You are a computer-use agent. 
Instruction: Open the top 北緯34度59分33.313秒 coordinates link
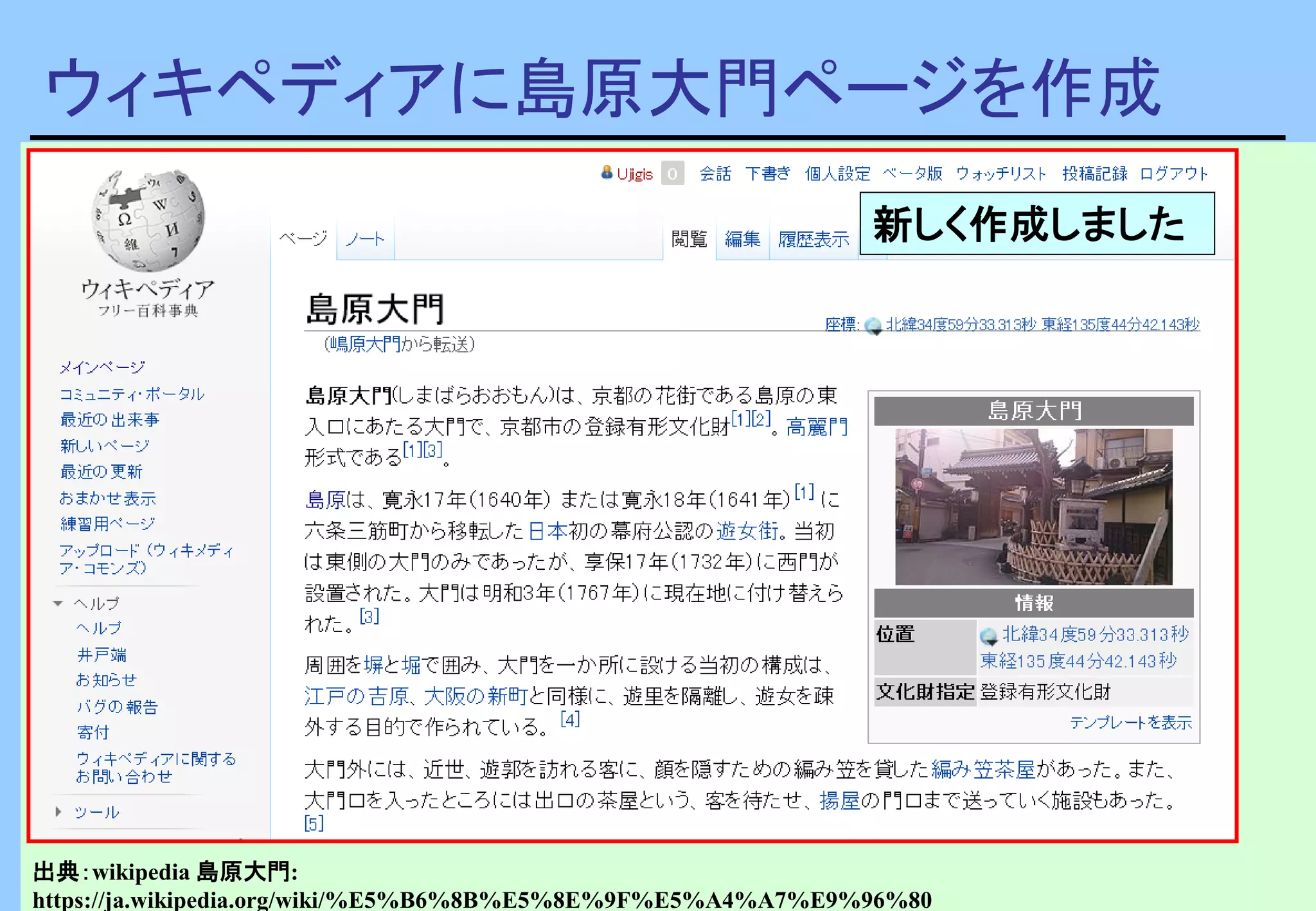point(961,325)
